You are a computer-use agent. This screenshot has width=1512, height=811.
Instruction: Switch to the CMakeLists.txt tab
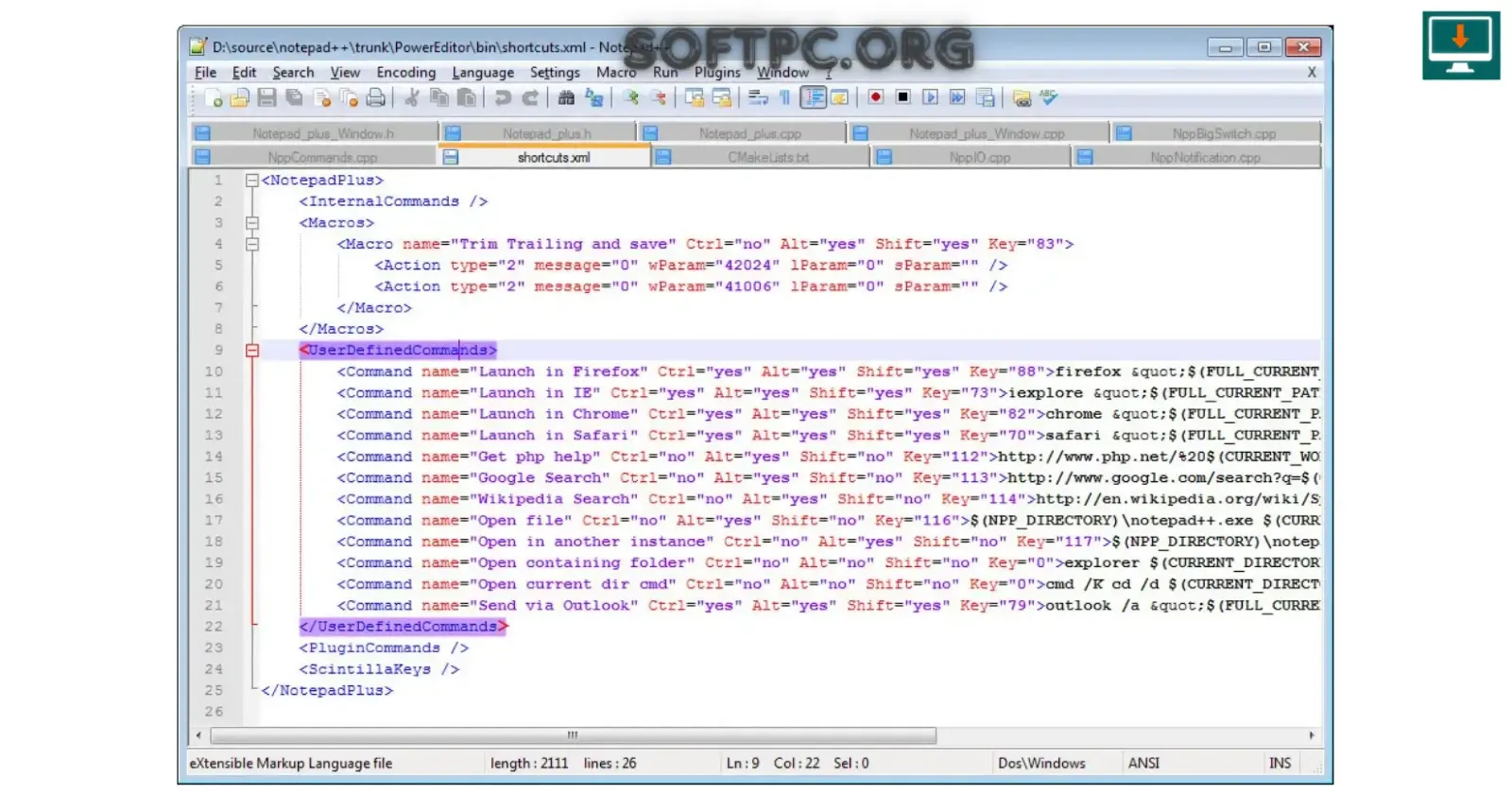[x=761, y=157]
